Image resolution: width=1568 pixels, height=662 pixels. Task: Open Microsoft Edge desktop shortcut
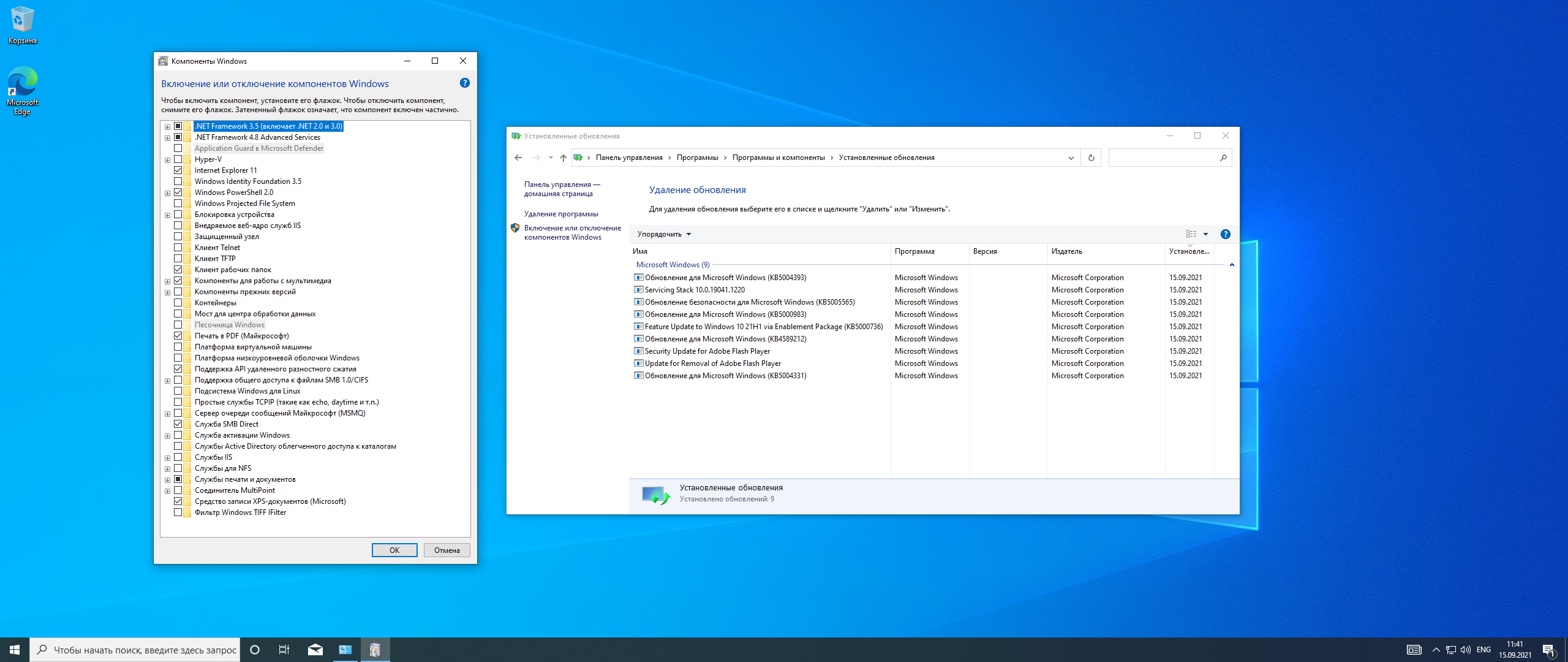(x=22, y=91)
